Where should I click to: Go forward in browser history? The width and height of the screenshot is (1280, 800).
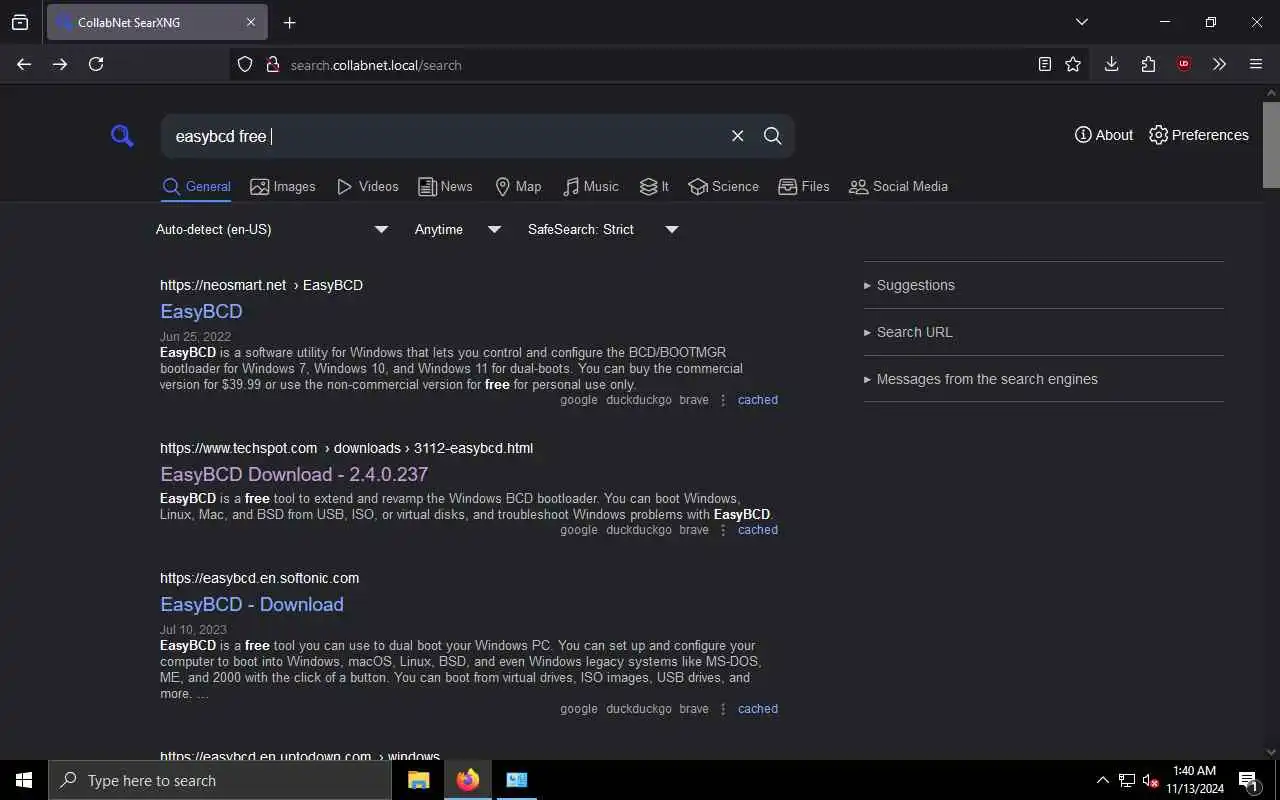click(60, 64)
